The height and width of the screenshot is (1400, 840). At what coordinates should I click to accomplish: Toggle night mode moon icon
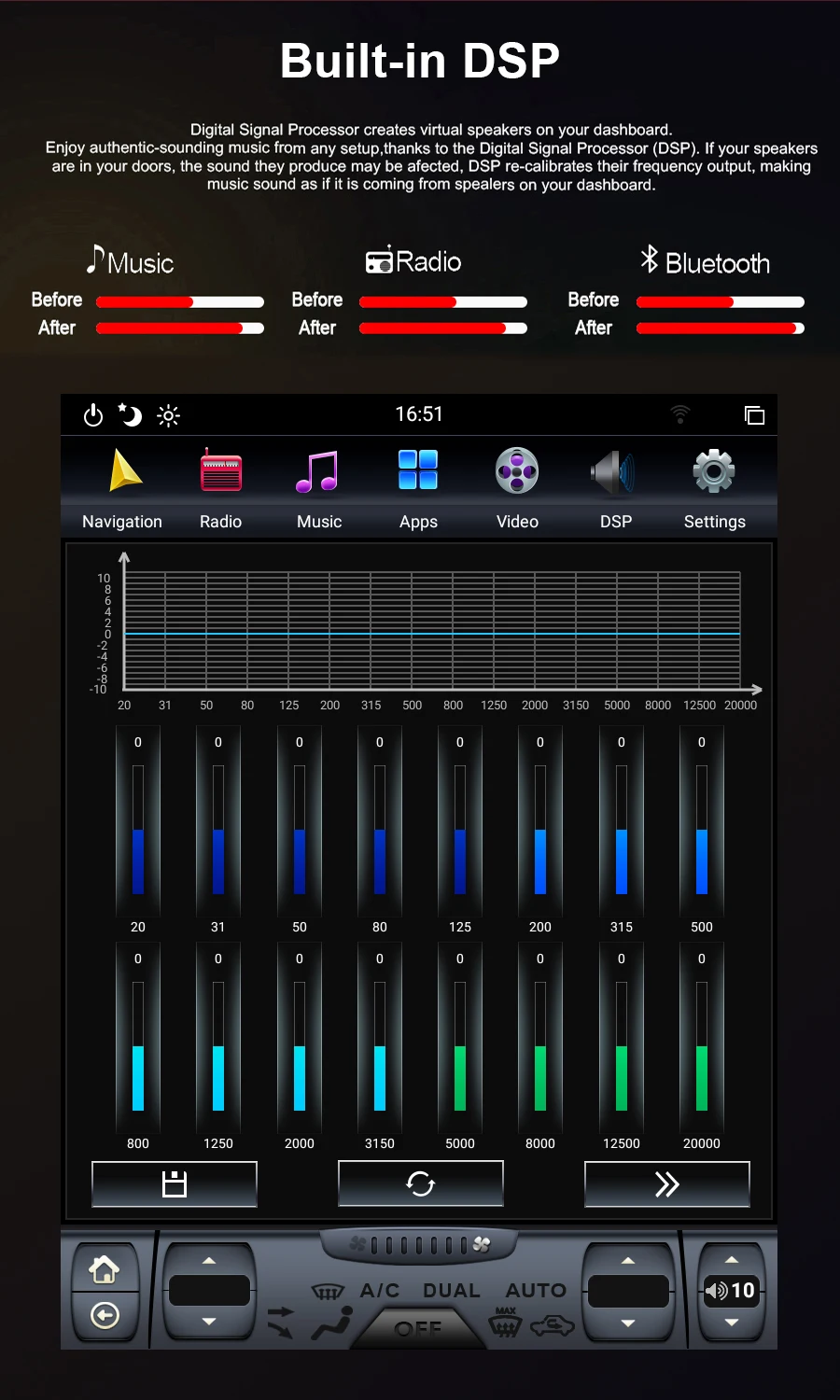(x=130, y=414)
